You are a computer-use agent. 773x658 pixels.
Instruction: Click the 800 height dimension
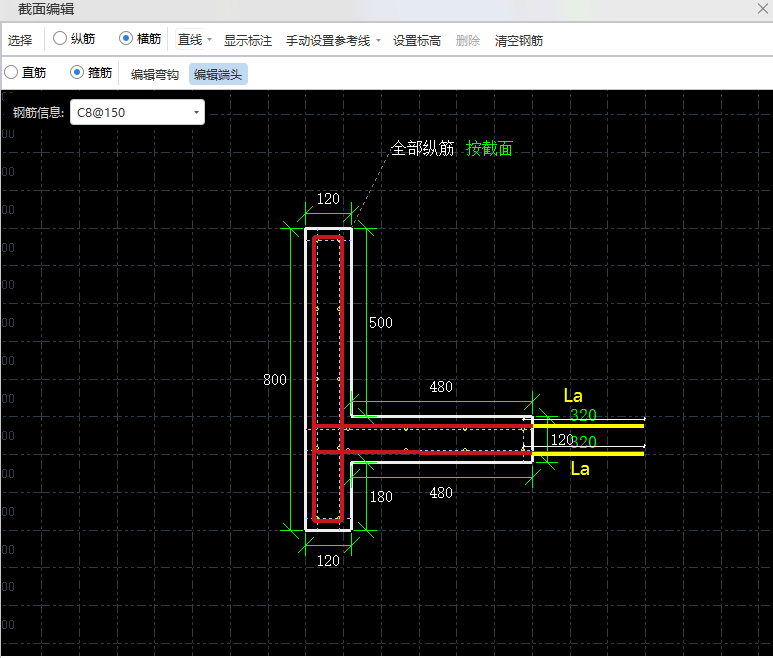click(275, 380)
